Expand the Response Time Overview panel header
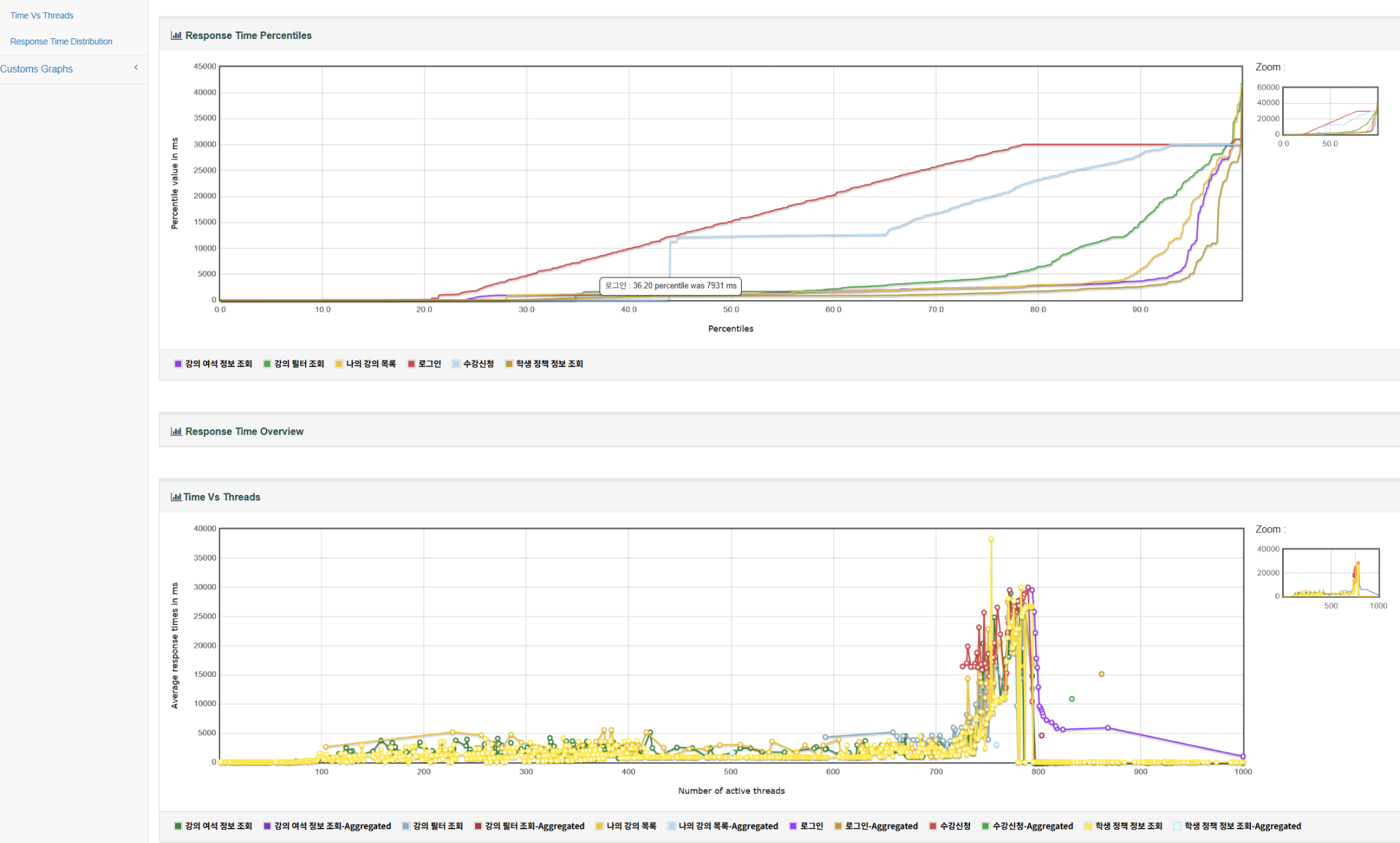Viewport: 1400px width, 843px height. tap(244, 431)
